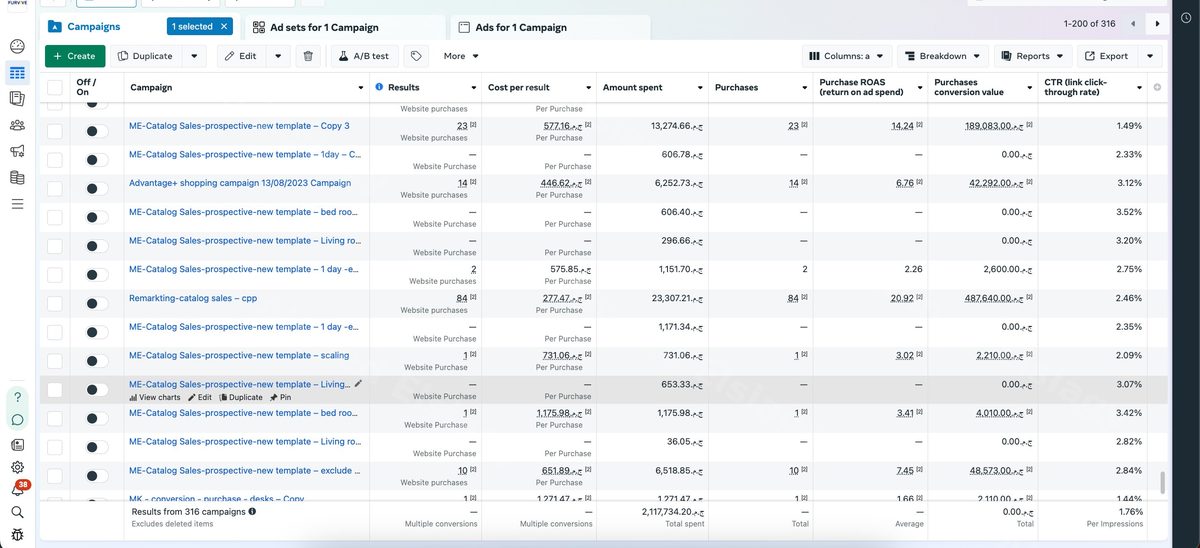The image size is (1200, 548).
Task: Click the A/B test button
Action: [364, 56]
